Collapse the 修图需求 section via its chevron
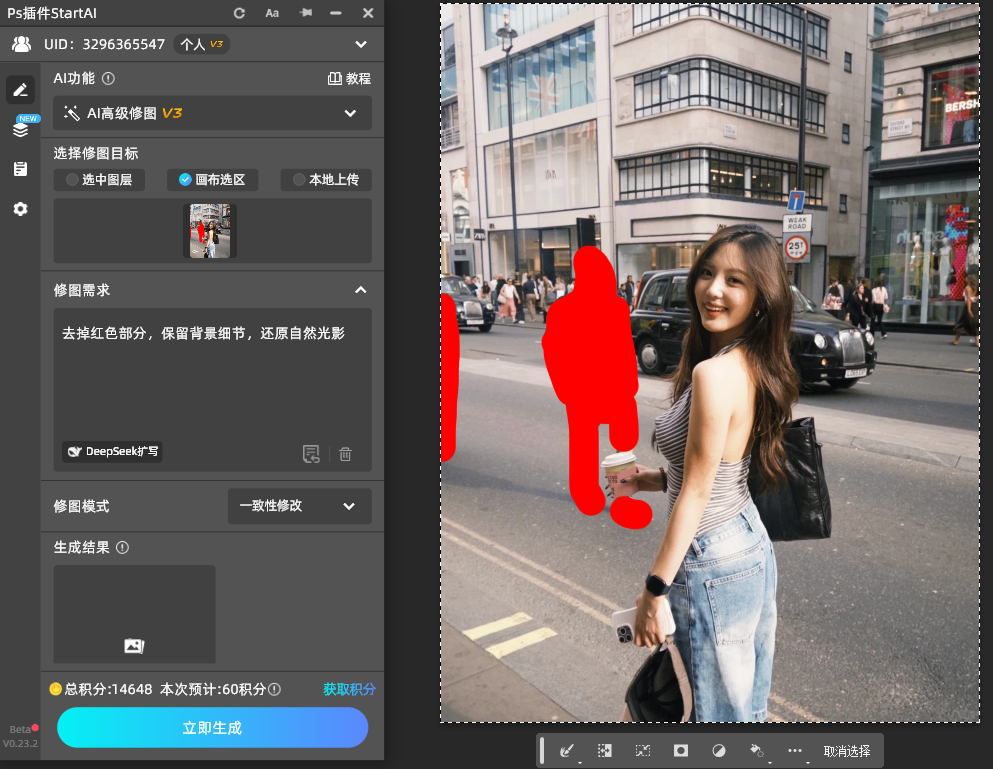Screen dimensions: 993x769 (361, 290)
